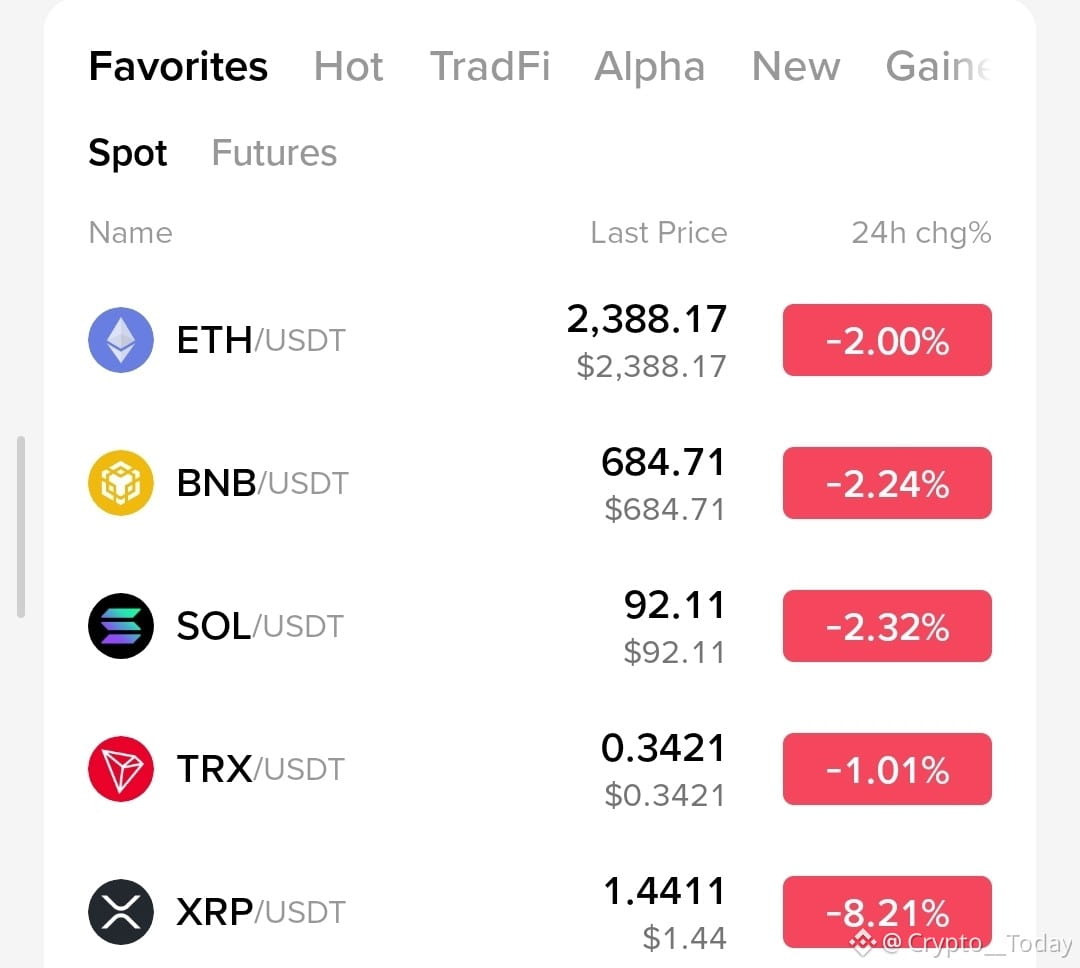Open the TradFi tab

490,67
